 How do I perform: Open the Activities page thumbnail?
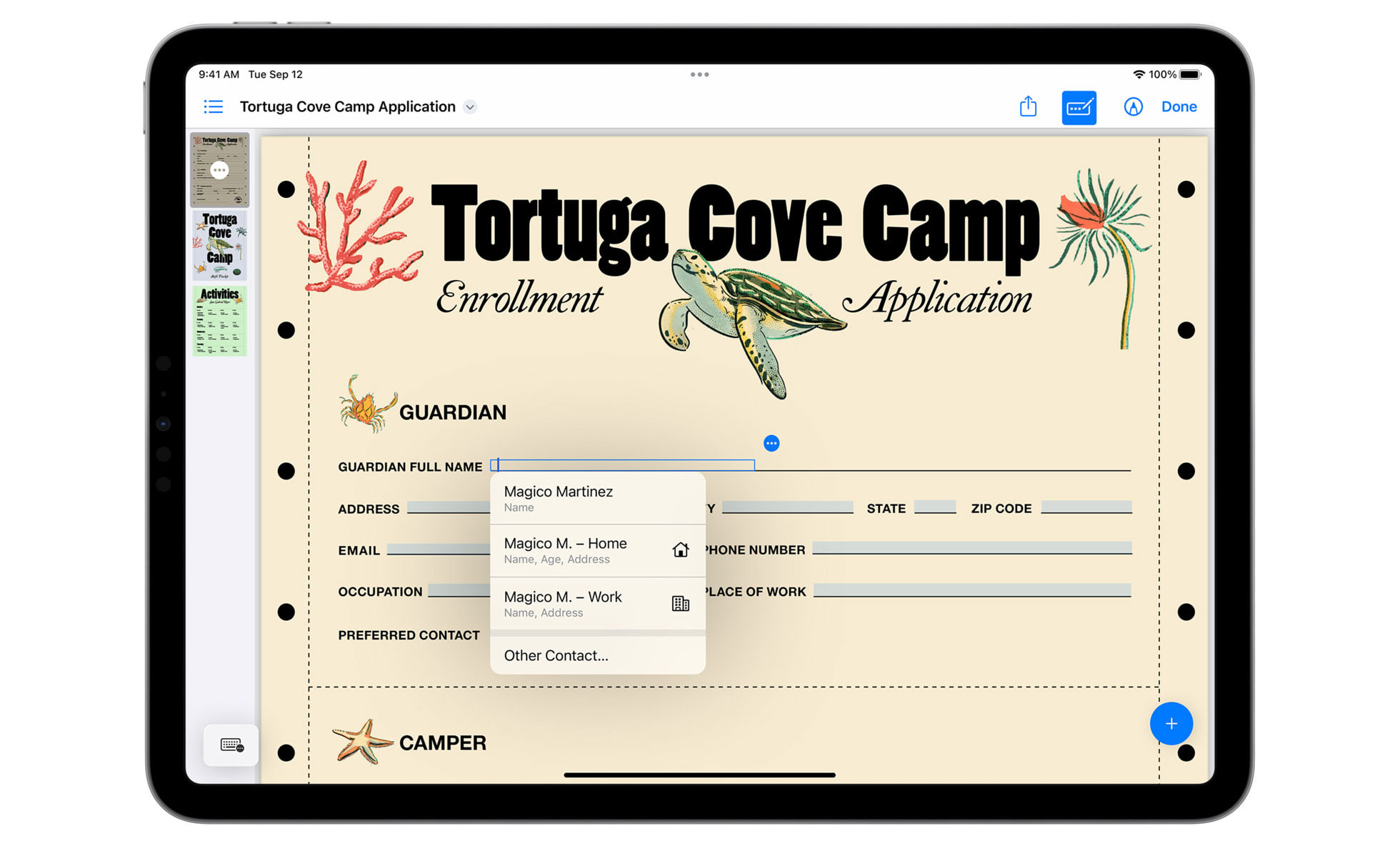tap(220, 321)
